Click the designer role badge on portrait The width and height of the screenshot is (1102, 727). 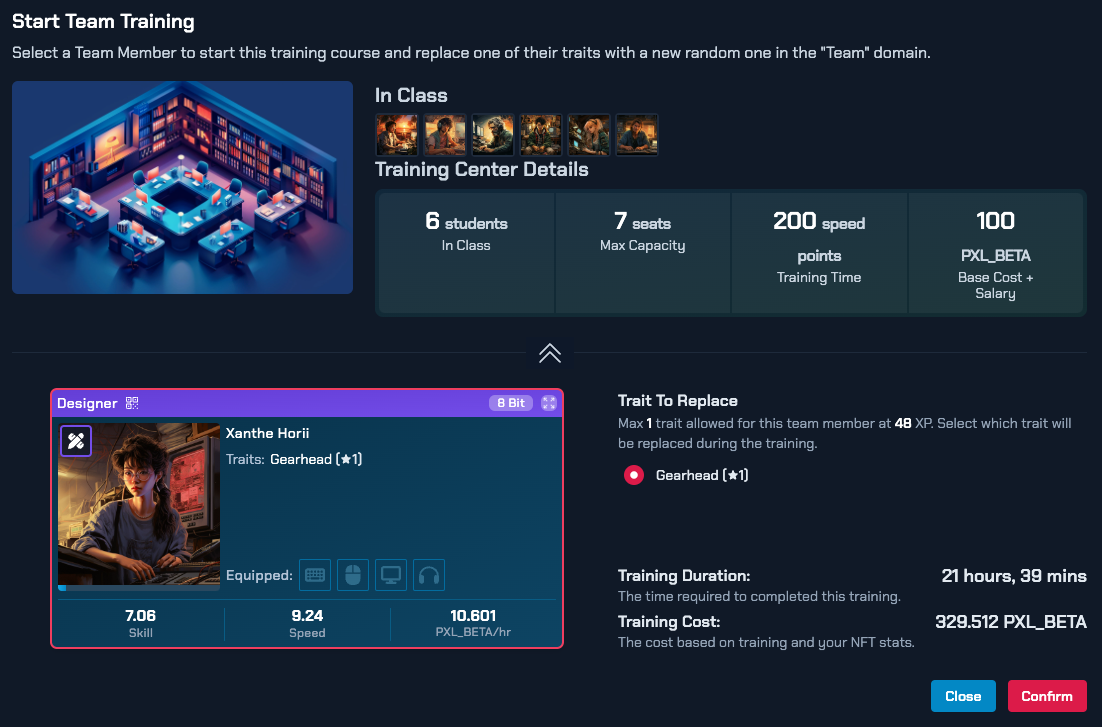76,441
